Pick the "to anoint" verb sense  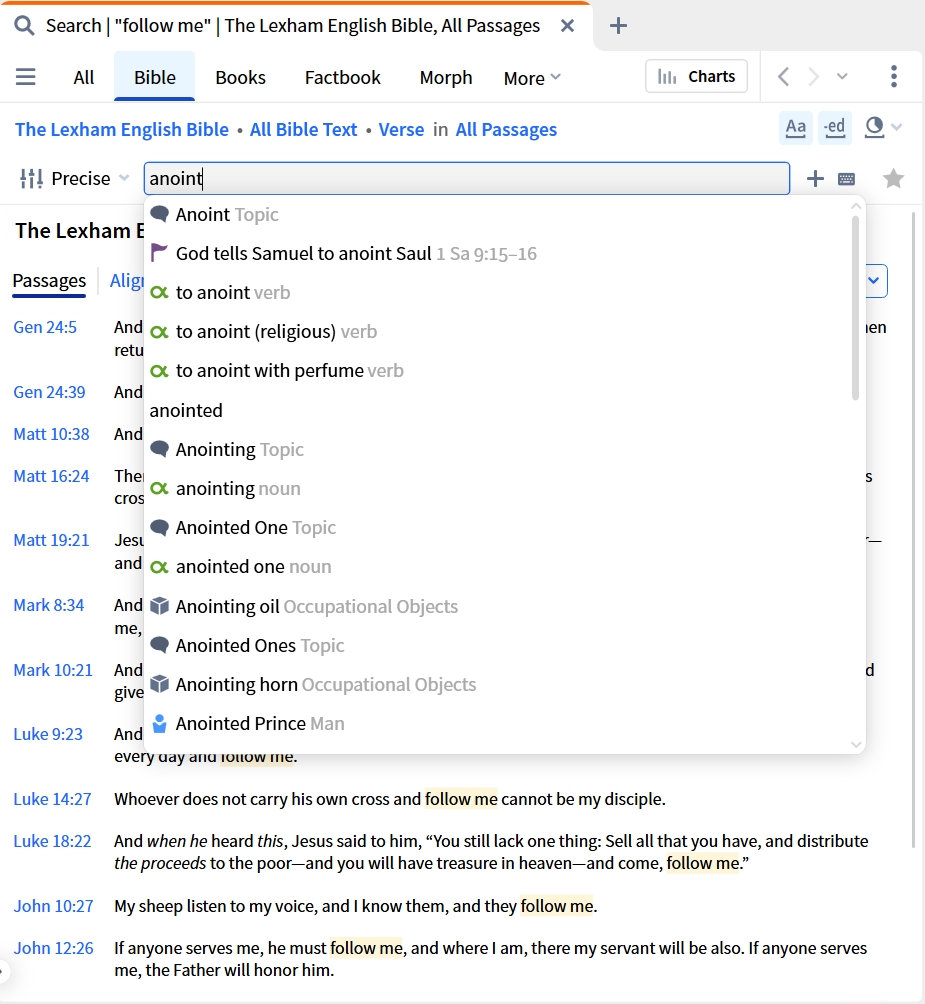point(499,293)
